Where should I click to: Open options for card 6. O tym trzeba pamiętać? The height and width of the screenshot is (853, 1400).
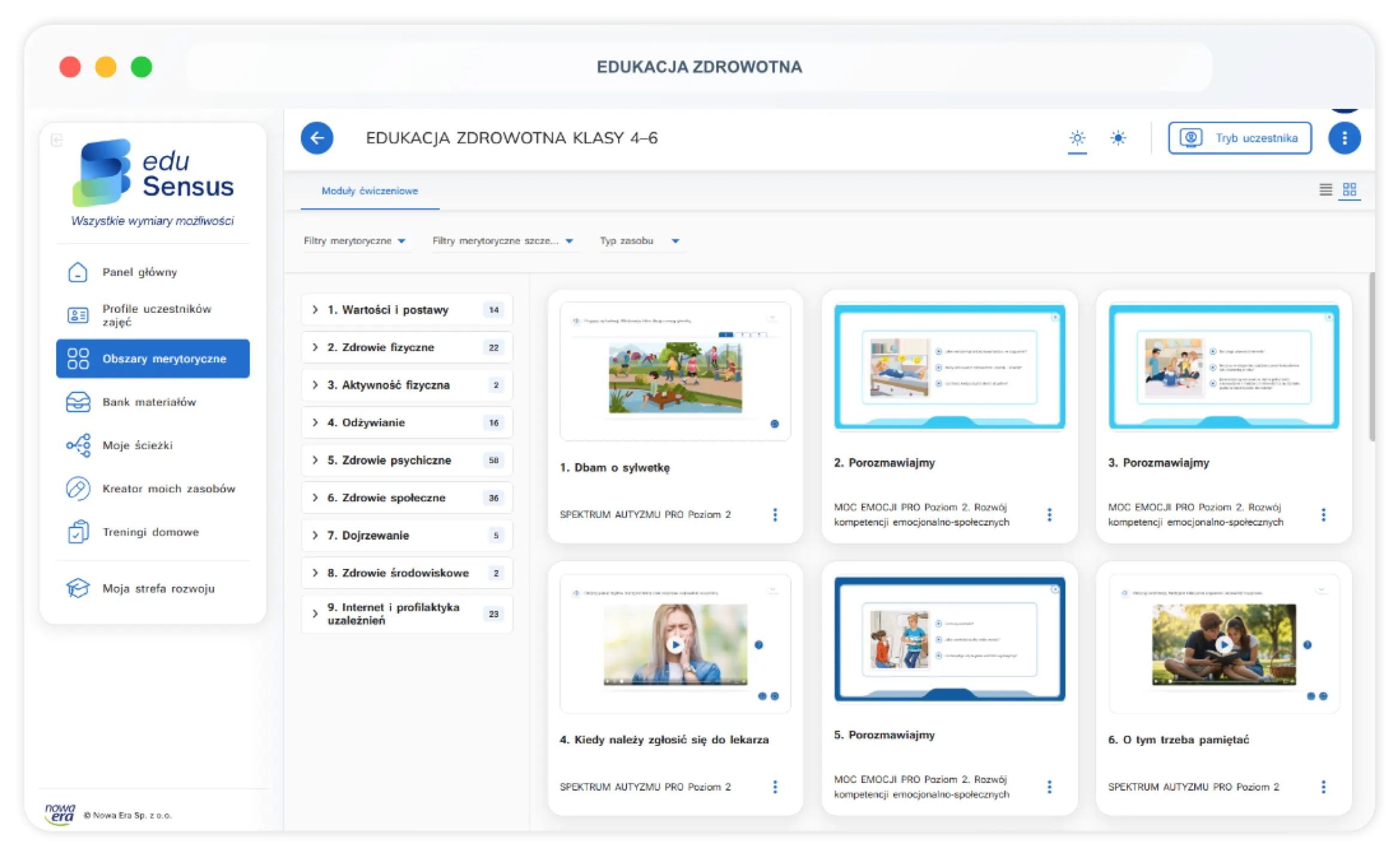click(x=1323, y=787)
